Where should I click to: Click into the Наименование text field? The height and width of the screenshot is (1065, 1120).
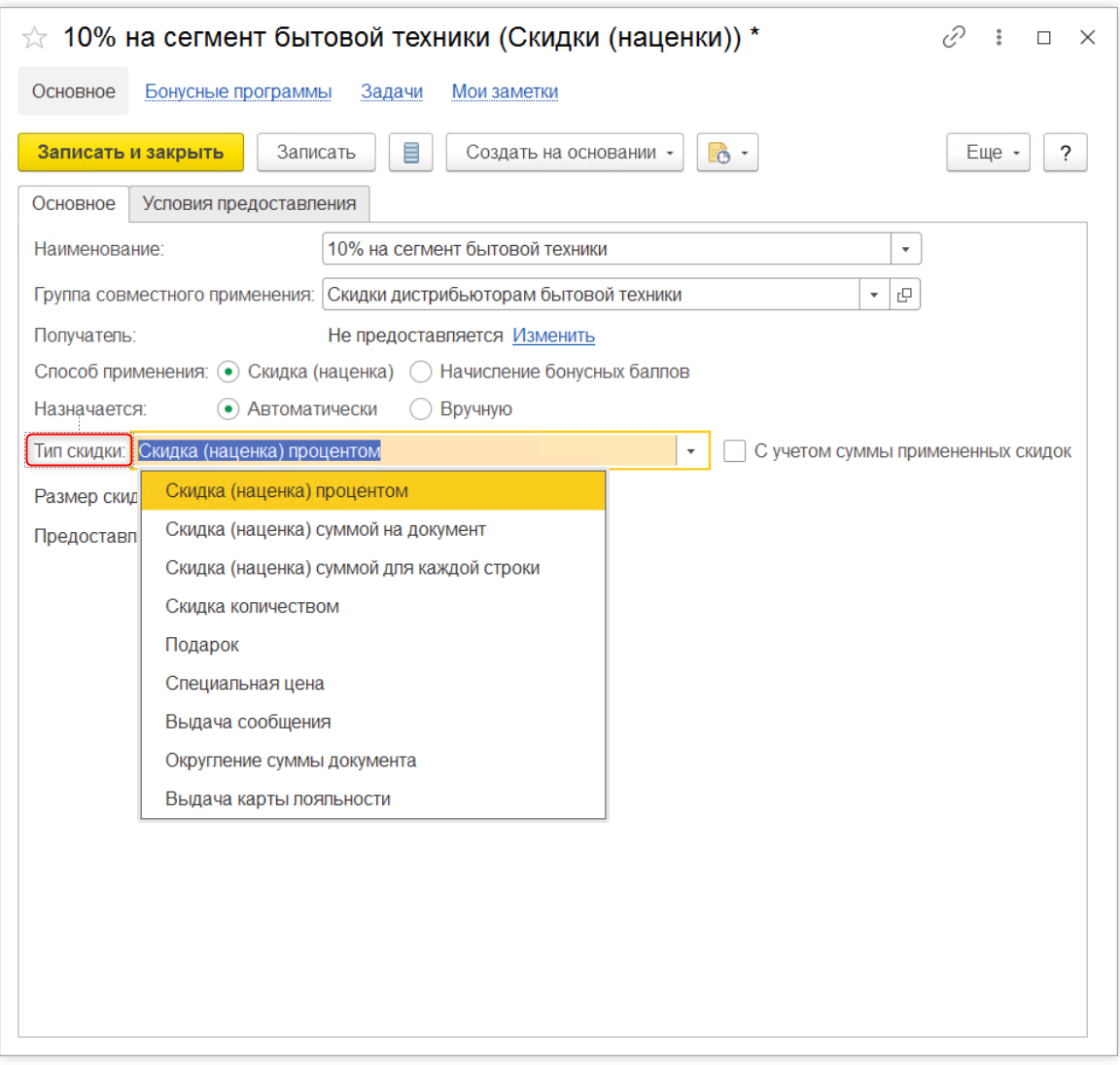point(603,249)
